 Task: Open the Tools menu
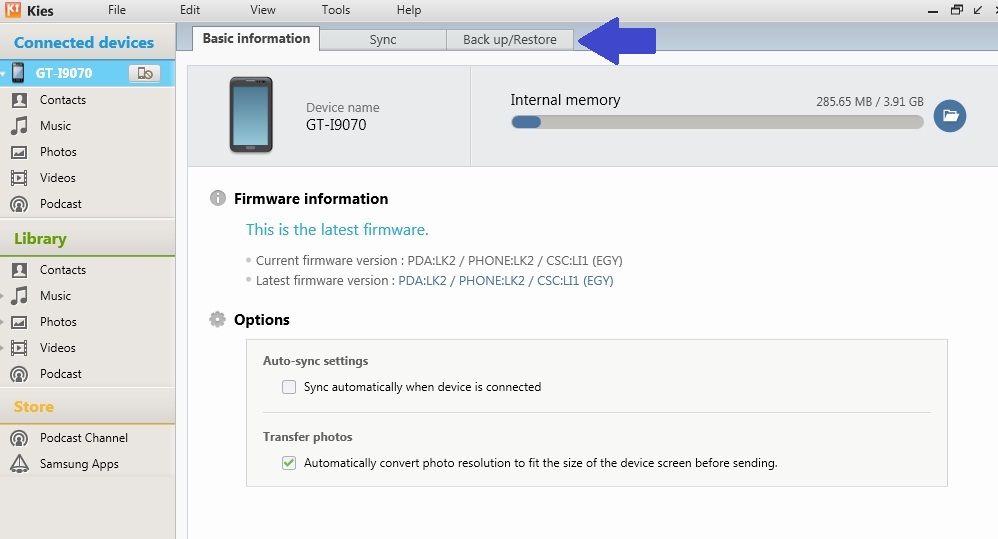[336, 10]
